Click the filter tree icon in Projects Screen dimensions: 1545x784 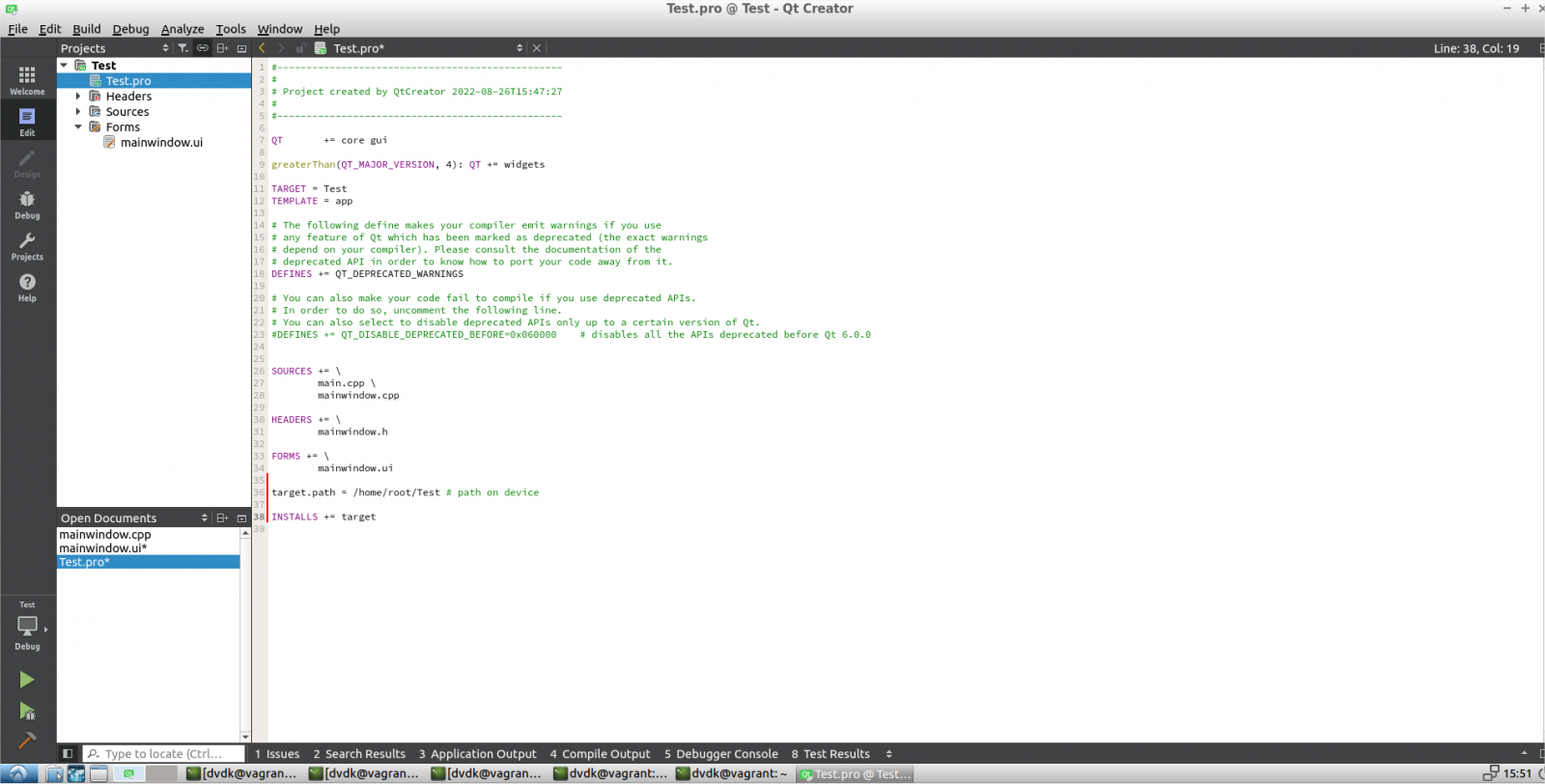click(x=183, y=48)
